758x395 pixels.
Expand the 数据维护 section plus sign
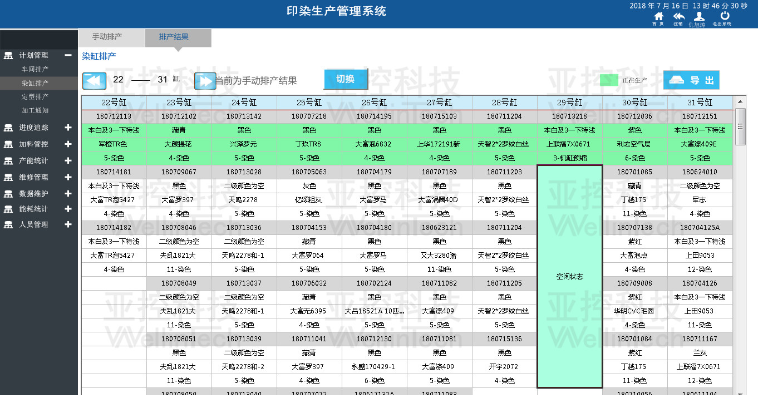(x=68, y=193)
